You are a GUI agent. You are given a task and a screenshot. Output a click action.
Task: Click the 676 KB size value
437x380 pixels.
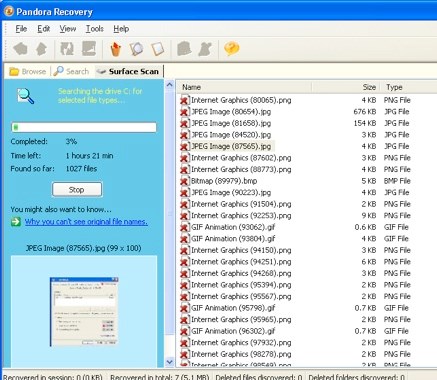click(365, 112)
